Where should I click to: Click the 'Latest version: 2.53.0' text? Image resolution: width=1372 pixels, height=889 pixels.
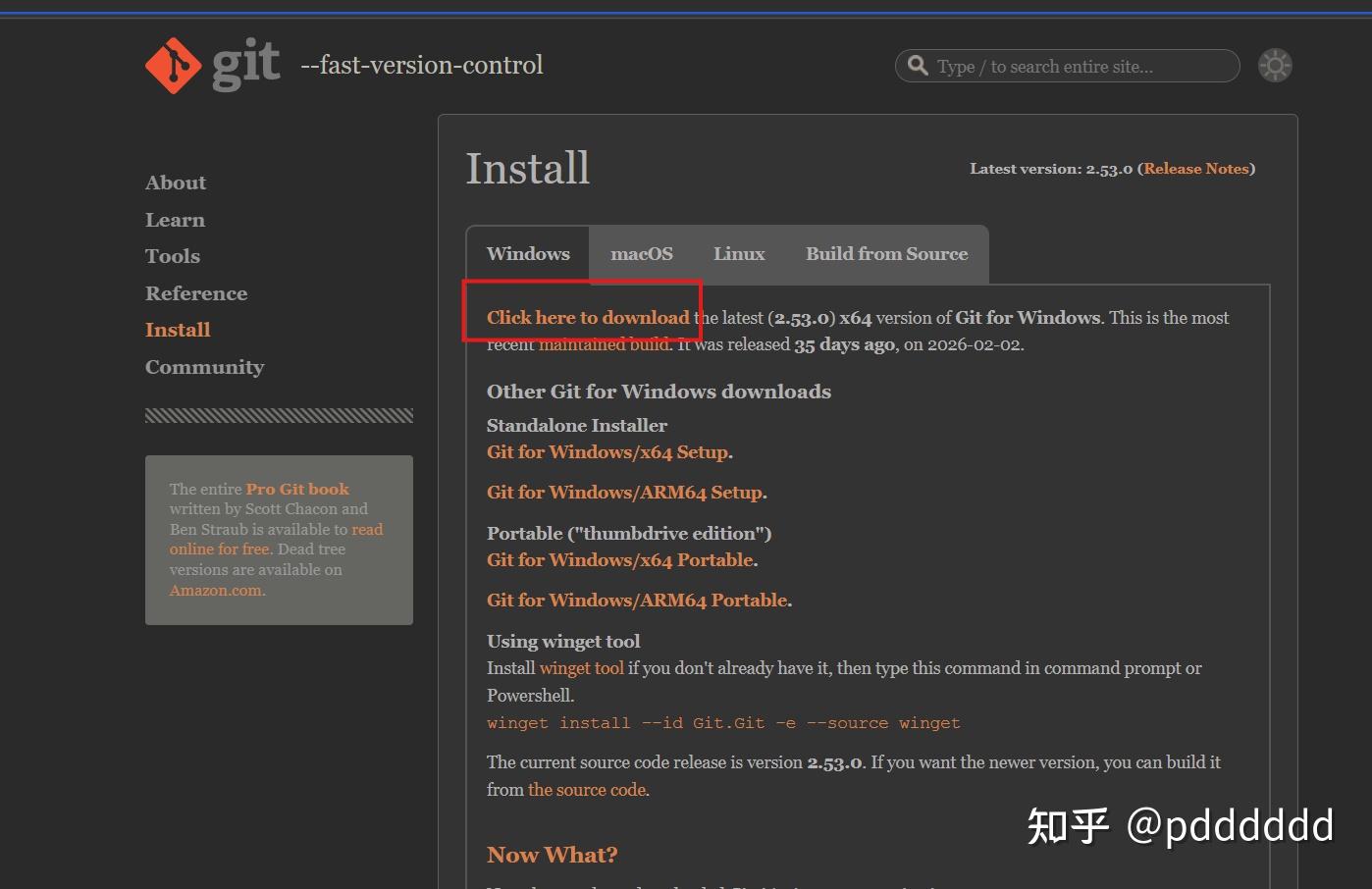pyautogui.click(x=1051, y=169)
